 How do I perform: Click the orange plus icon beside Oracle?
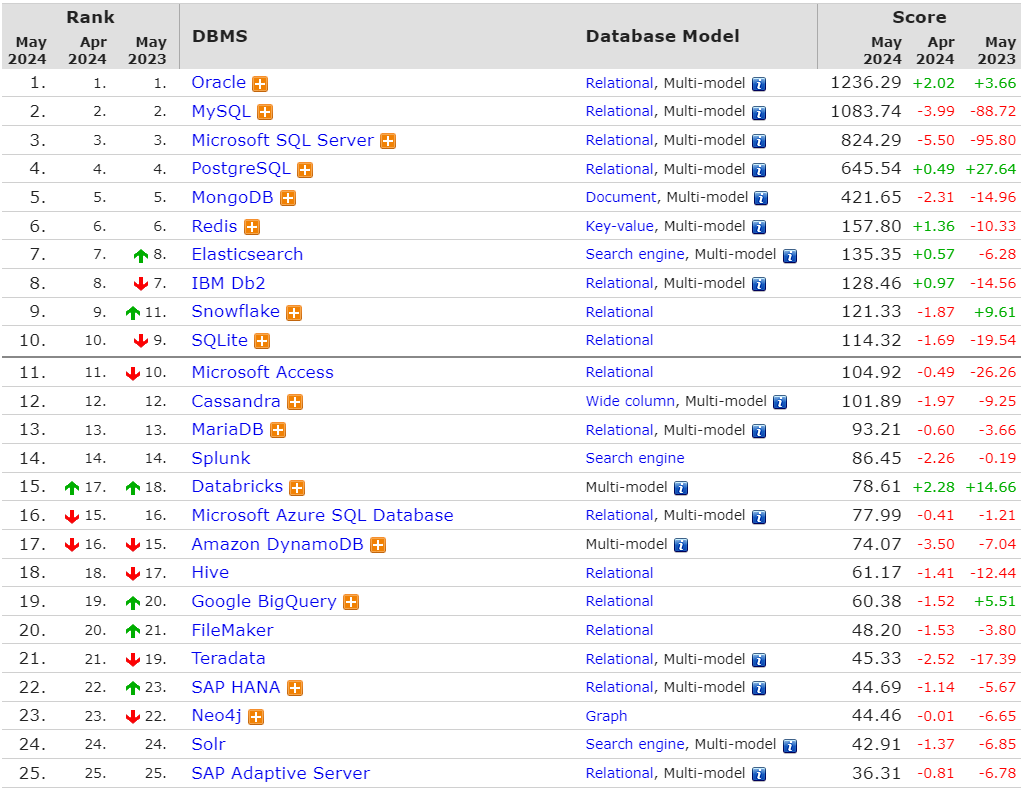point(260,84)
